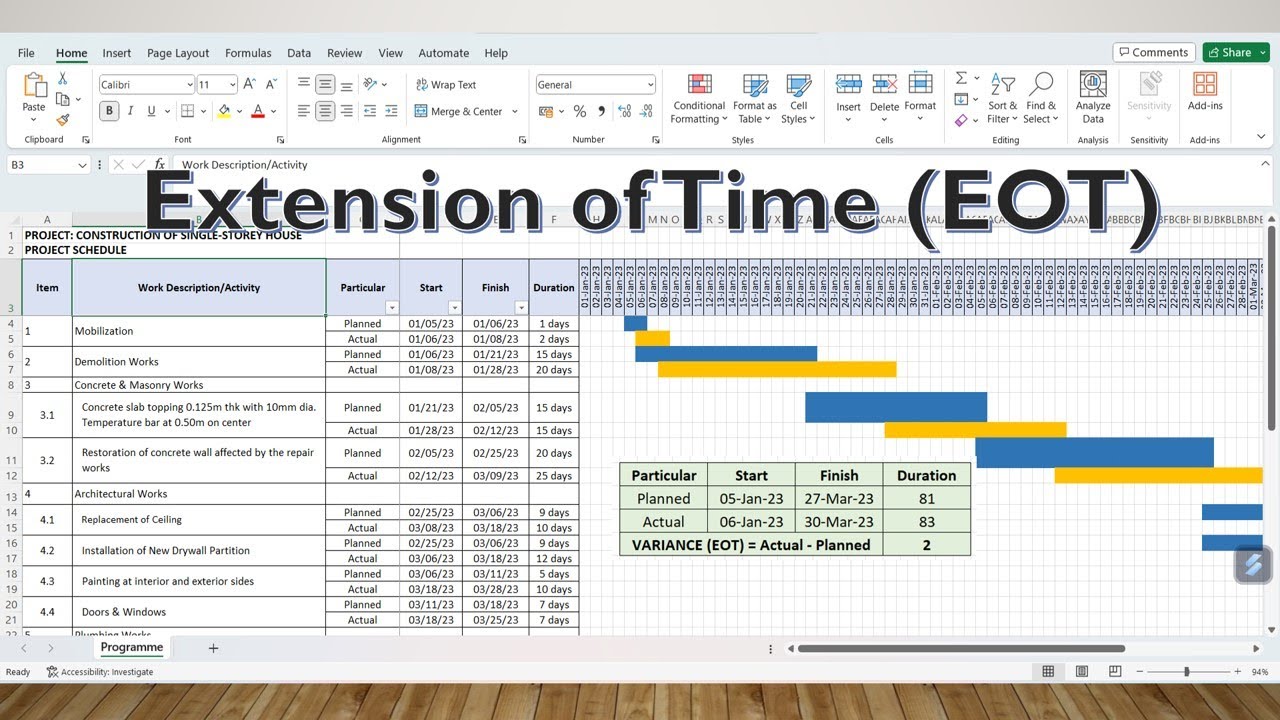Apply the fill color bucket icon

(224, 111)
